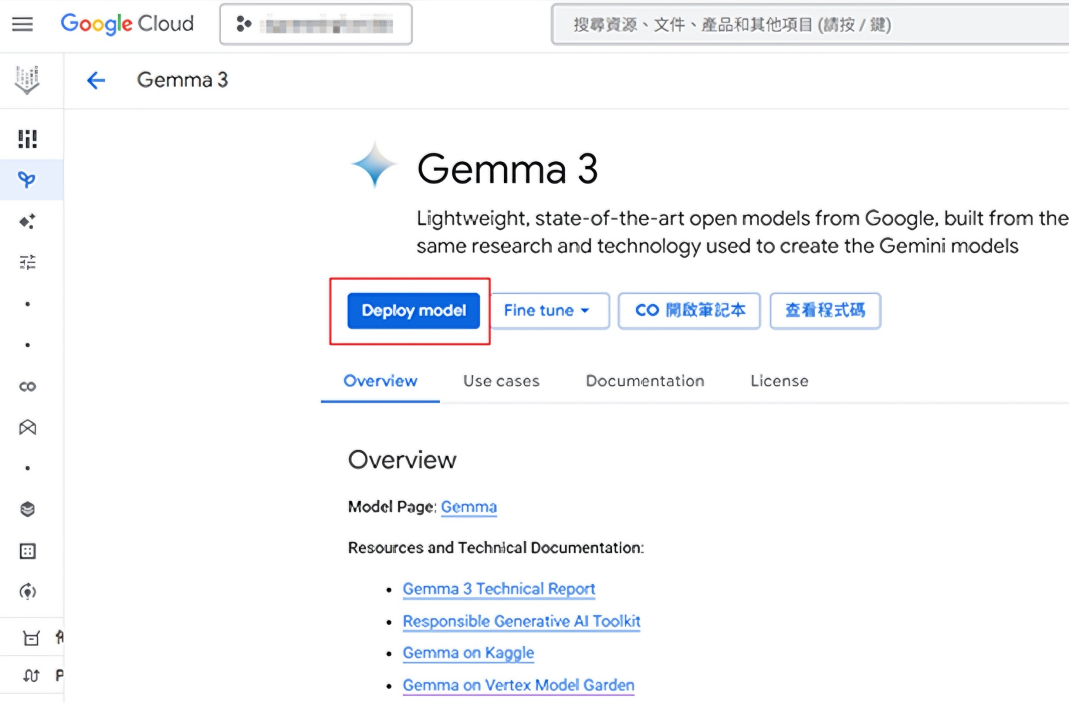
Task: Open the project selector dropdown
Action: coord(315,25)
